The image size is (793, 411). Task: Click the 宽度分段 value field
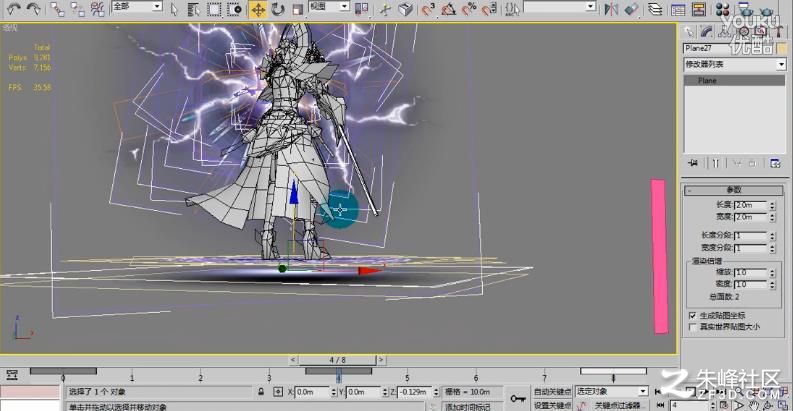click(751, 248)
